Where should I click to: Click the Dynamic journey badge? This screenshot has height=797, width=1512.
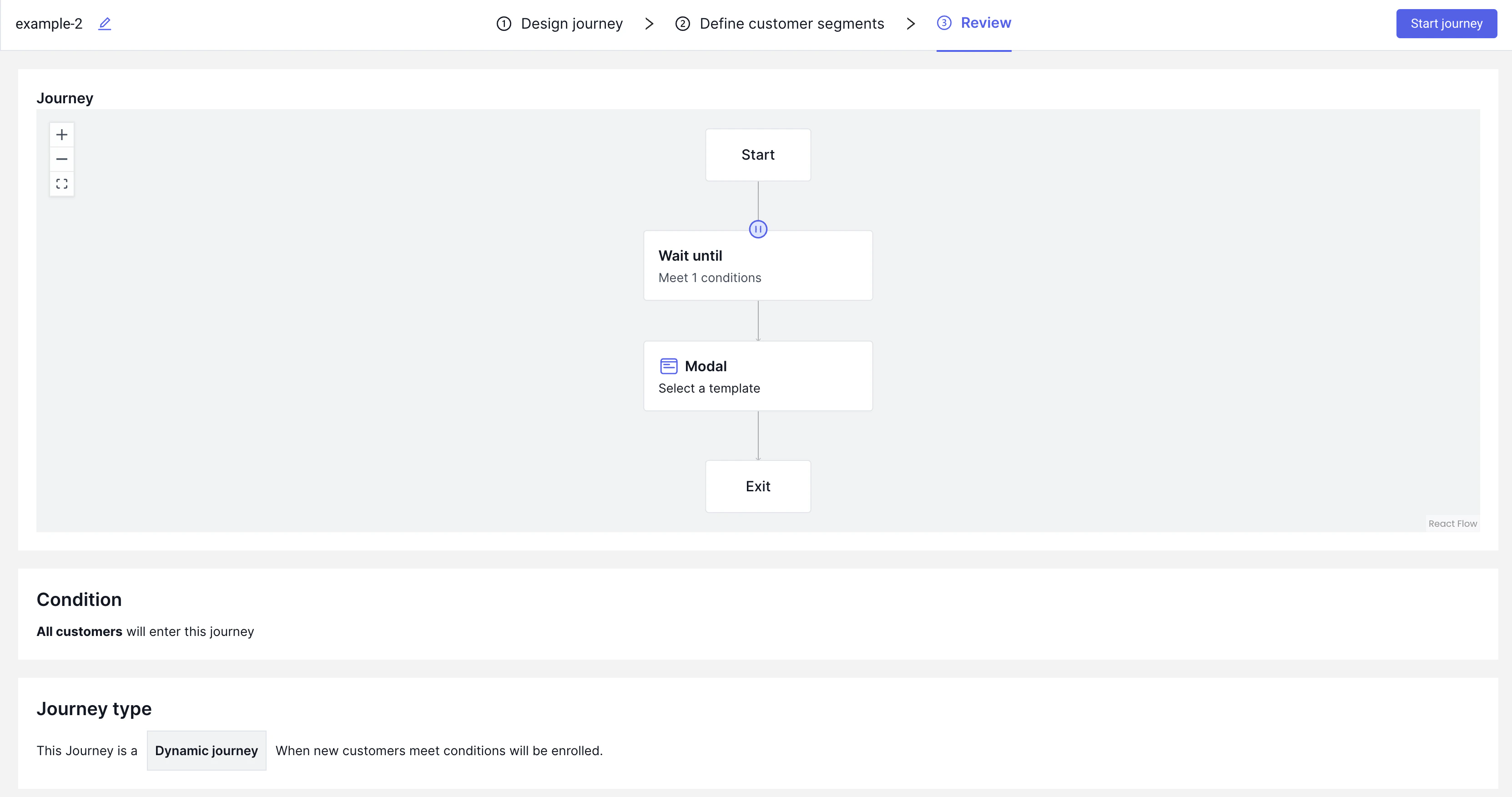206,751
